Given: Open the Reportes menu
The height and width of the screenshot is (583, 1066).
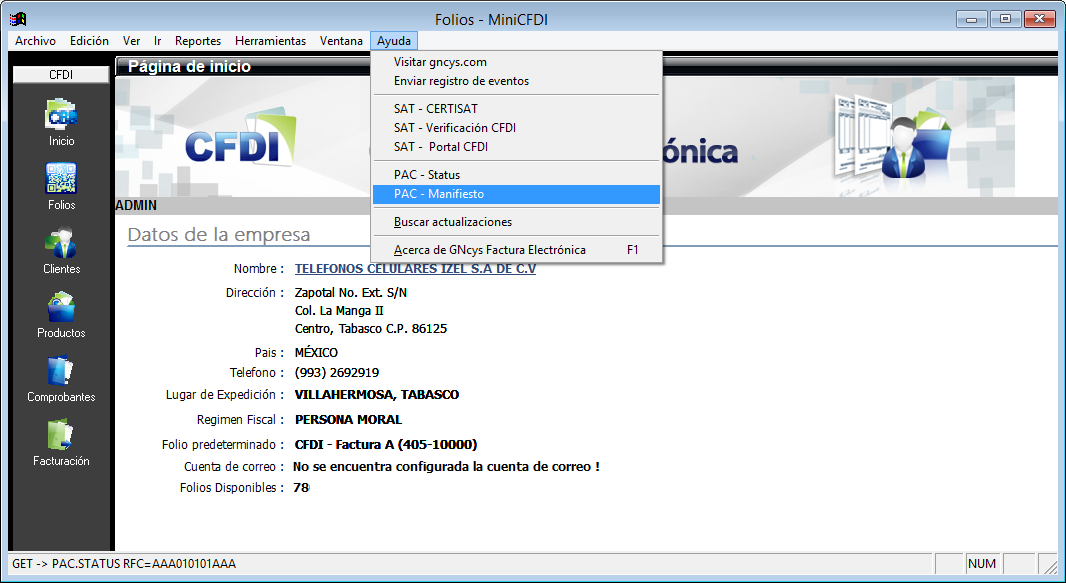Looking at the screenshot, I should click(x=198, y=41).
